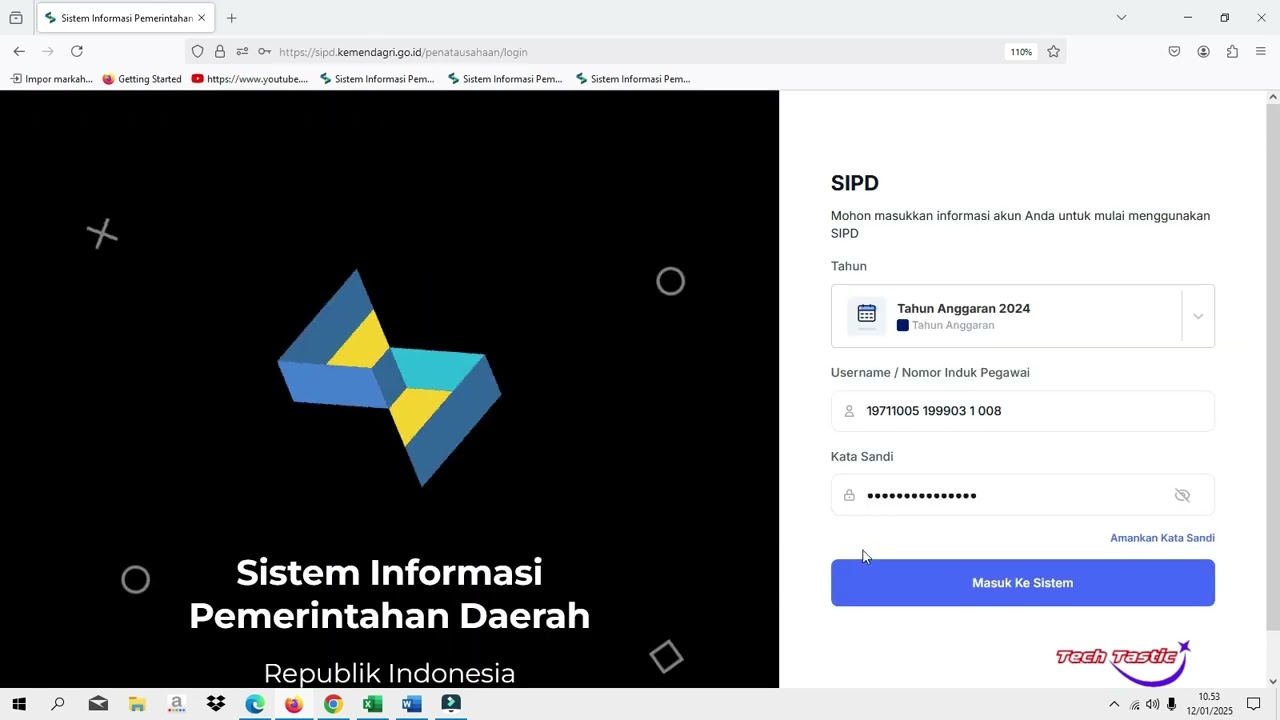Click the 110% zoom level indicator

(x=1020, y=52)
